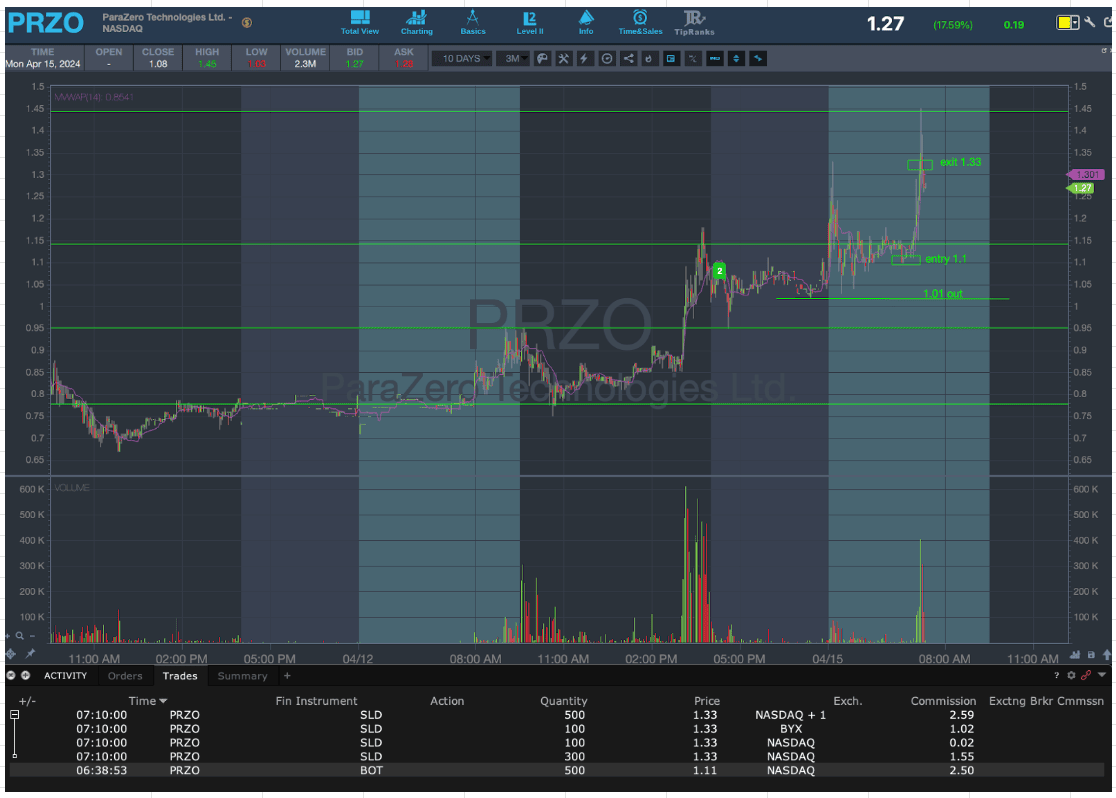Click the MWAP(14) indicator label

(94, 97)
